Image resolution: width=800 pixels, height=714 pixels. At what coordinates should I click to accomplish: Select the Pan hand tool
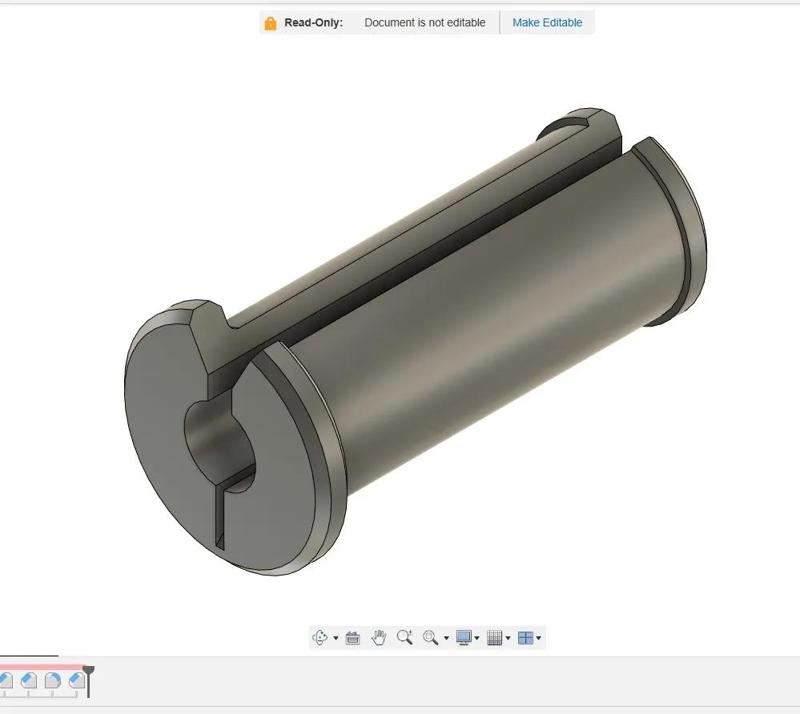coord(379,637)
